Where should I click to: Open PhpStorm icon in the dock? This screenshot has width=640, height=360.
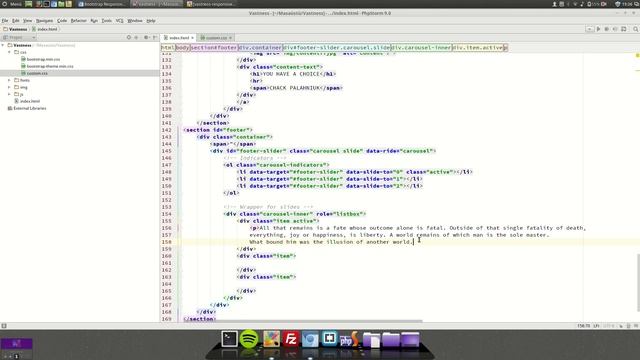coord(349,339)
